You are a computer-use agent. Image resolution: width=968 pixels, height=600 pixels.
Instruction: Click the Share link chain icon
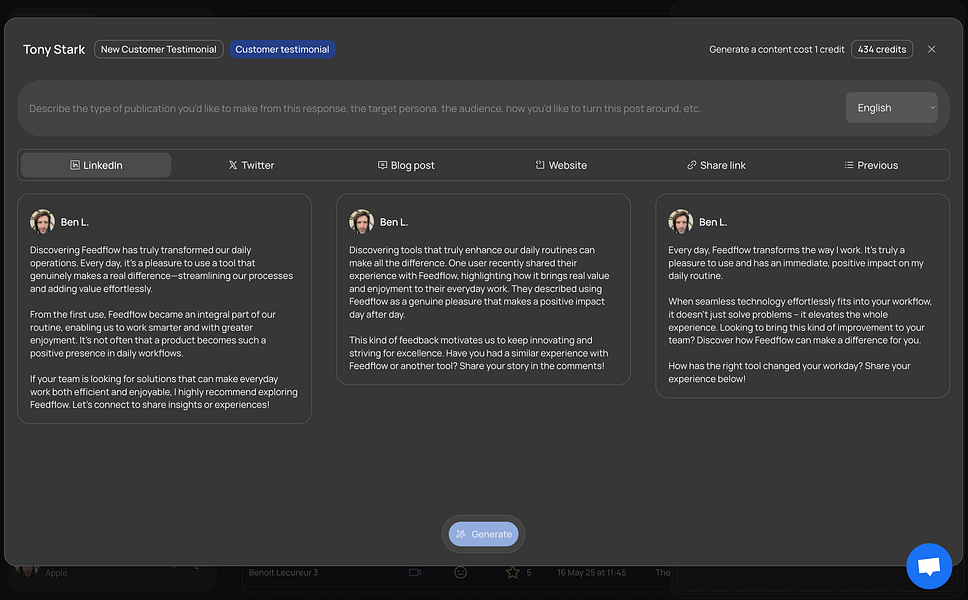[691, 165]
